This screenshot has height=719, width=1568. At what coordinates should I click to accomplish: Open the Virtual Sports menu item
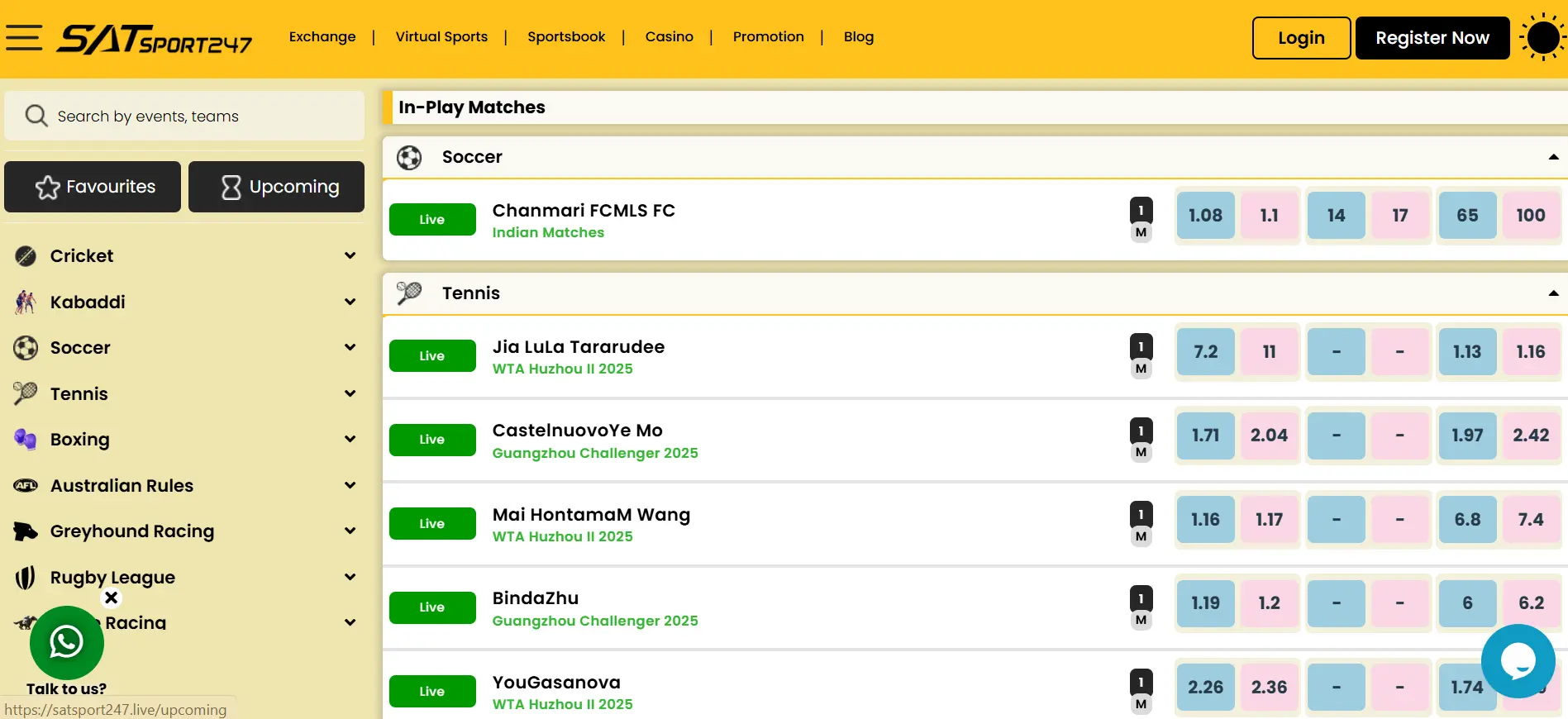pyautogui.click(x=441, y=37)
